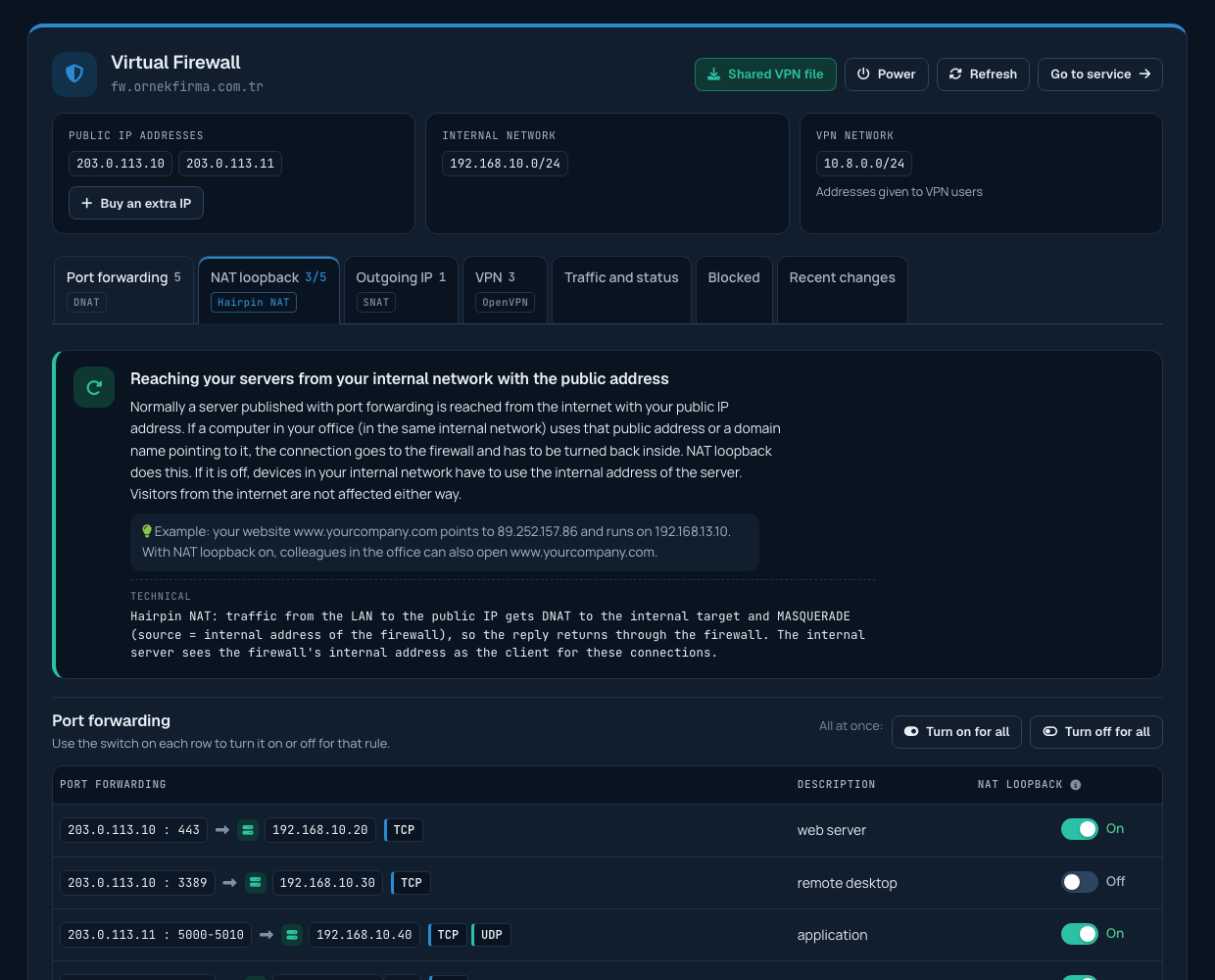
Task: Select the NAT loopback tab
Action: [268, 289]
